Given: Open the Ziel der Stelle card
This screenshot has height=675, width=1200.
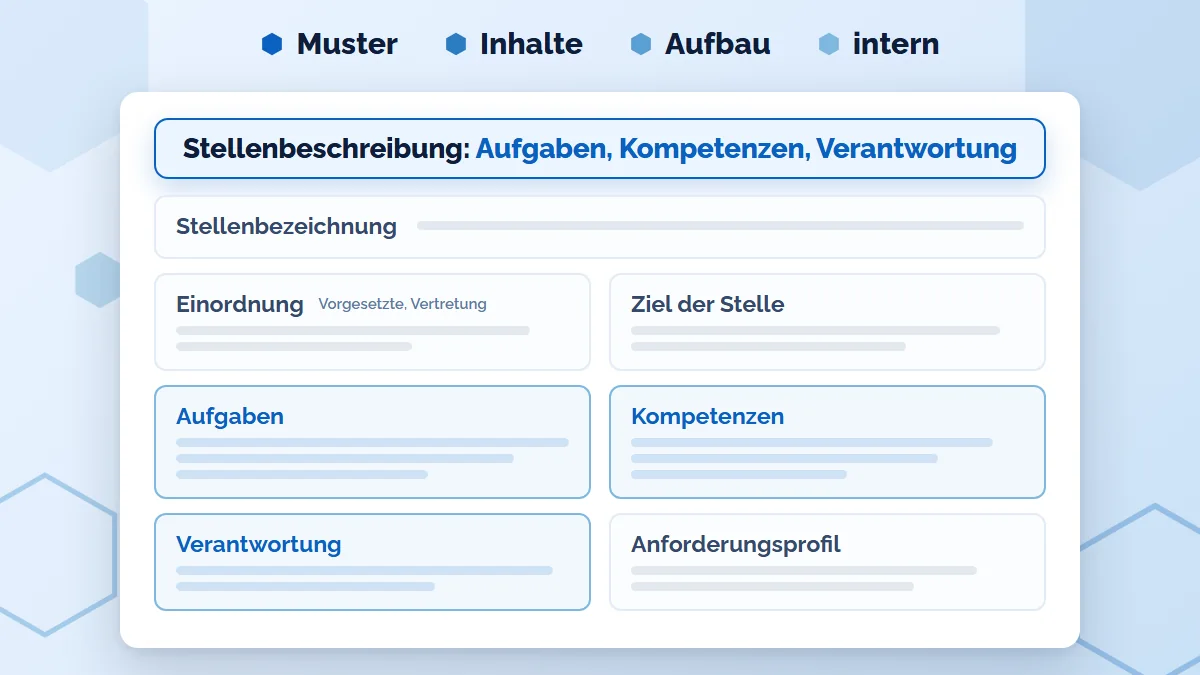Looking at the screenshot, I should [x=827, y=322].
